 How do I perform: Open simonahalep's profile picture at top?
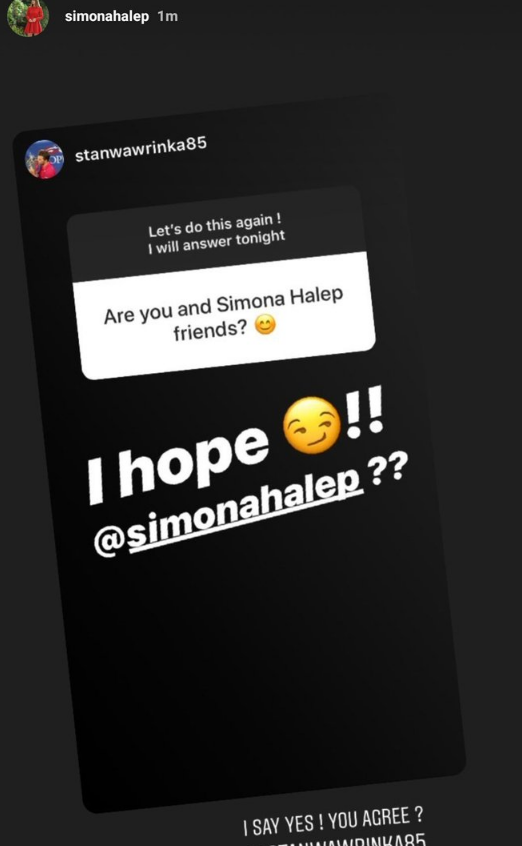coord(28,17)
